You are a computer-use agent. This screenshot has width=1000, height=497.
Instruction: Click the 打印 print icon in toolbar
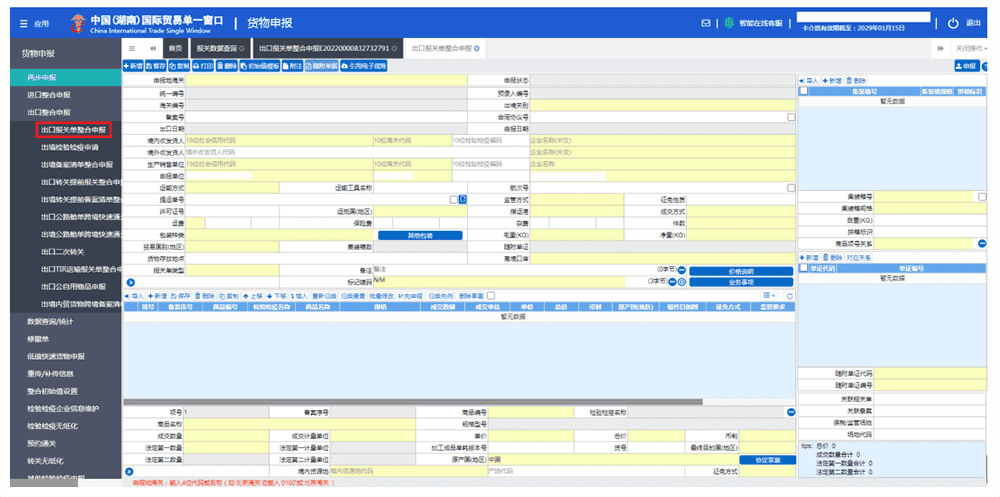(x=201, y=66)
